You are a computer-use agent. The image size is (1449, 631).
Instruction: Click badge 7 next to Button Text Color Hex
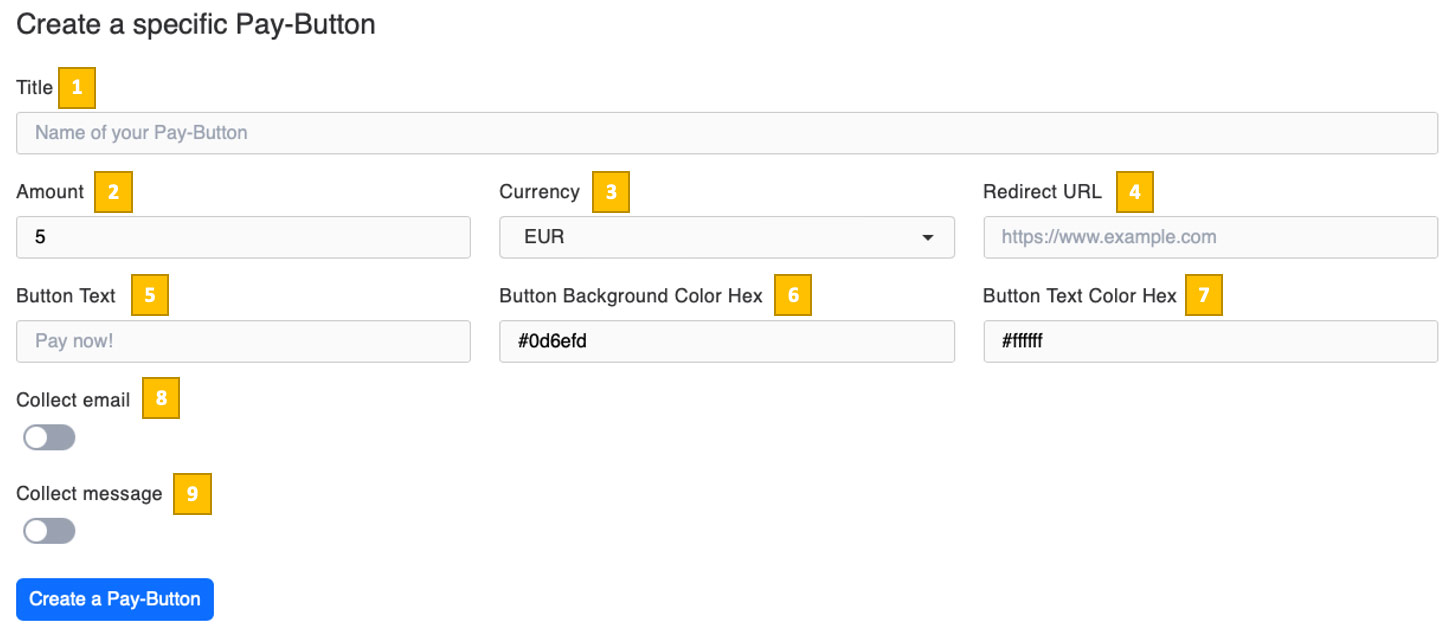pos(1204,295)
